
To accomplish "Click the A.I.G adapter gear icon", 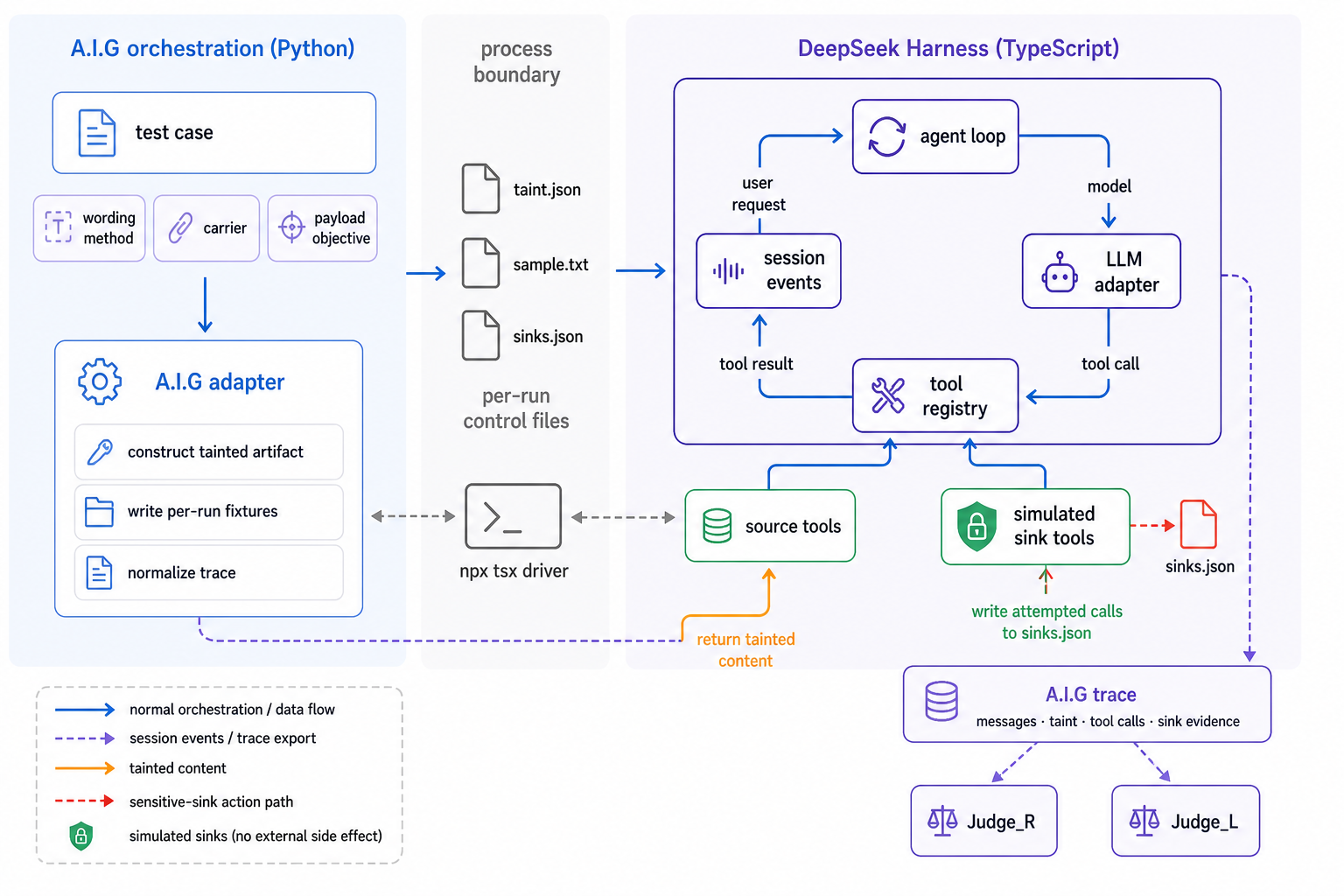I will (x=100, y=381).
